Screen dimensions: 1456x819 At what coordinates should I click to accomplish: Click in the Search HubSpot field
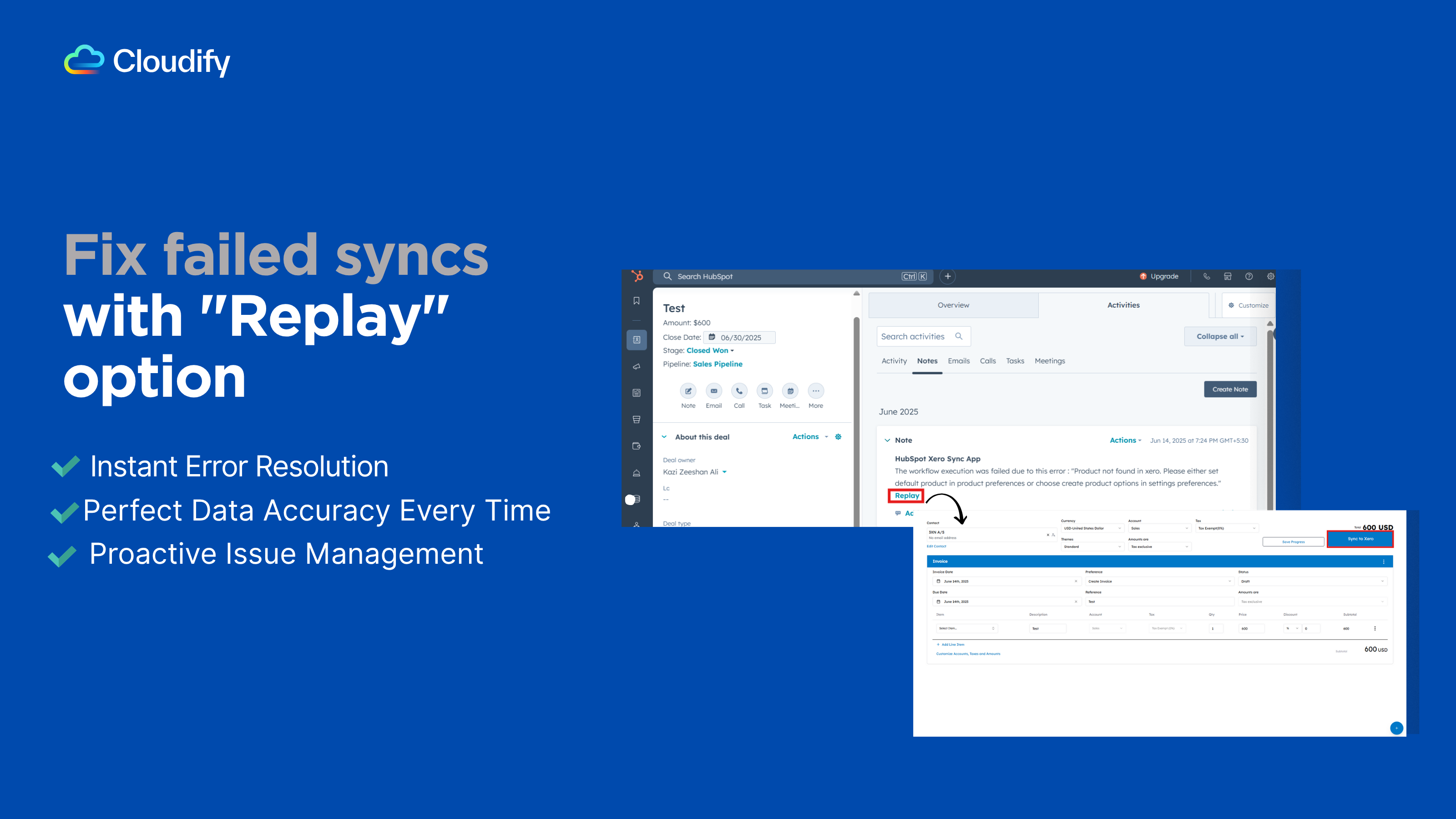793,276
